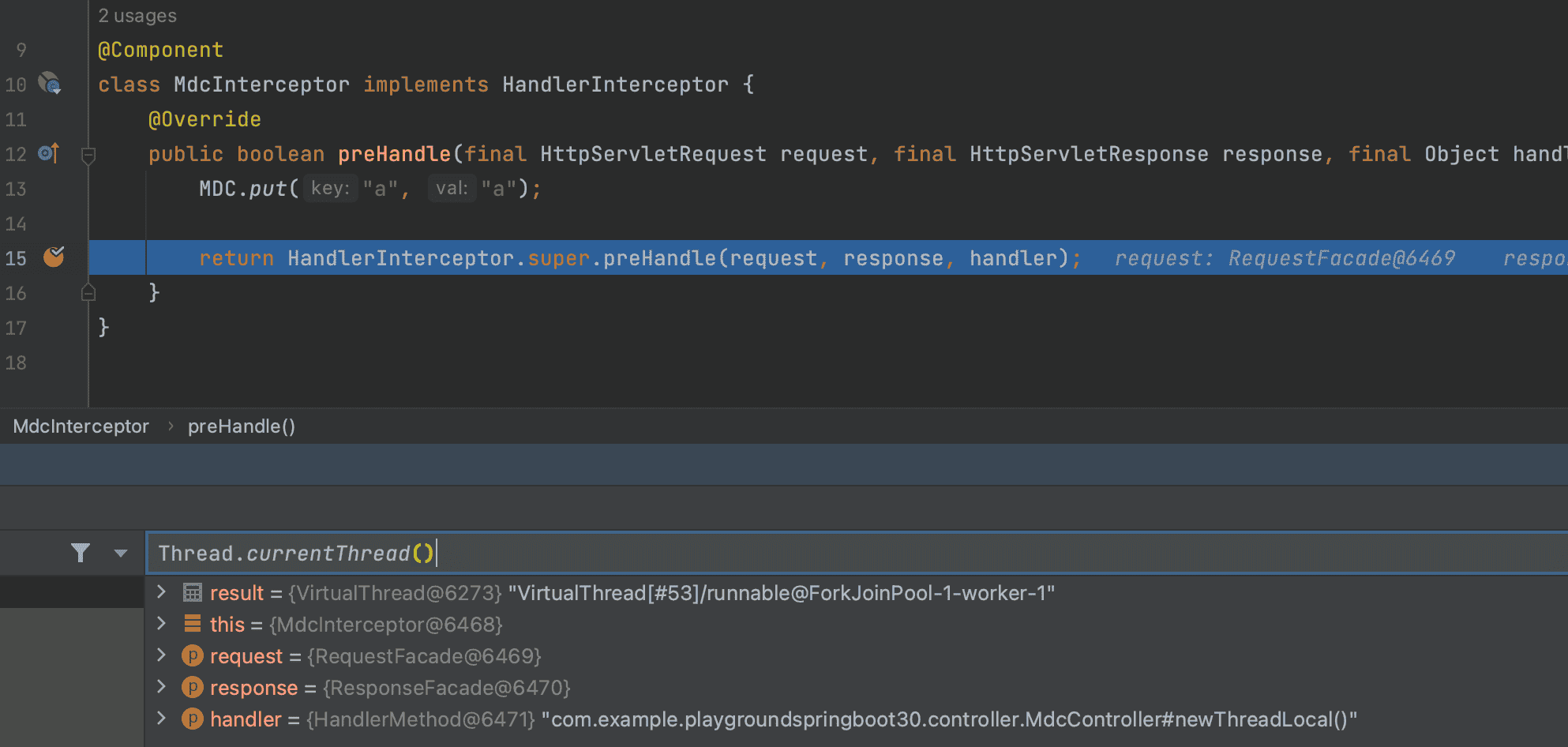Click the this object icon

tap(193, 624)
